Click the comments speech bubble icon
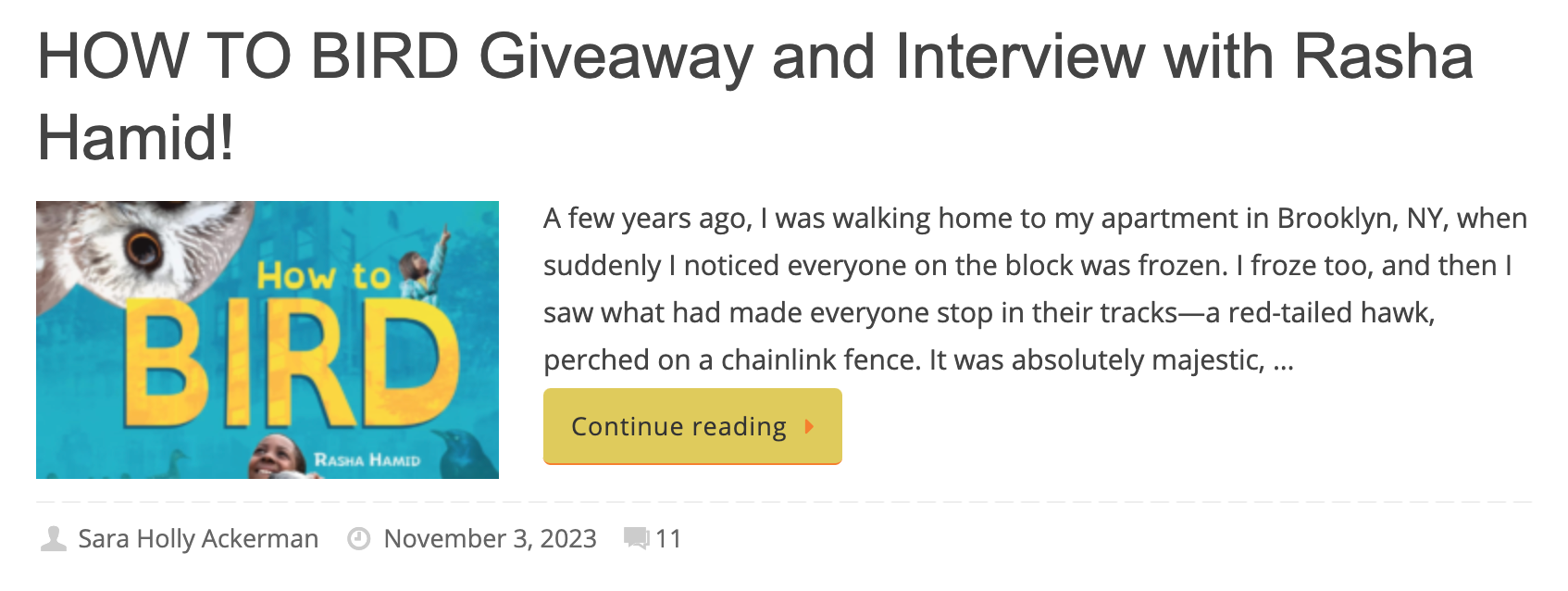1568x591 pixels. (636, 538)
